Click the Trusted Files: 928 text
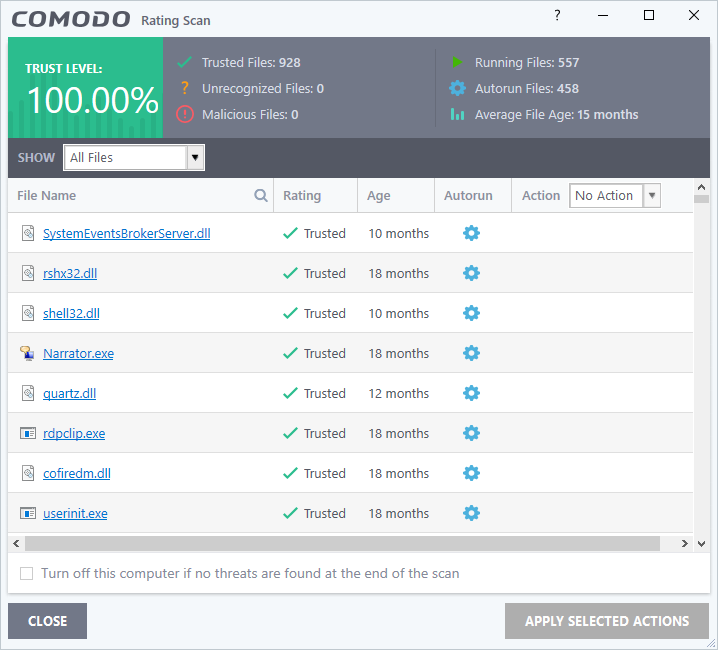This screenshot has width=718, height=650. click(251, 62)
